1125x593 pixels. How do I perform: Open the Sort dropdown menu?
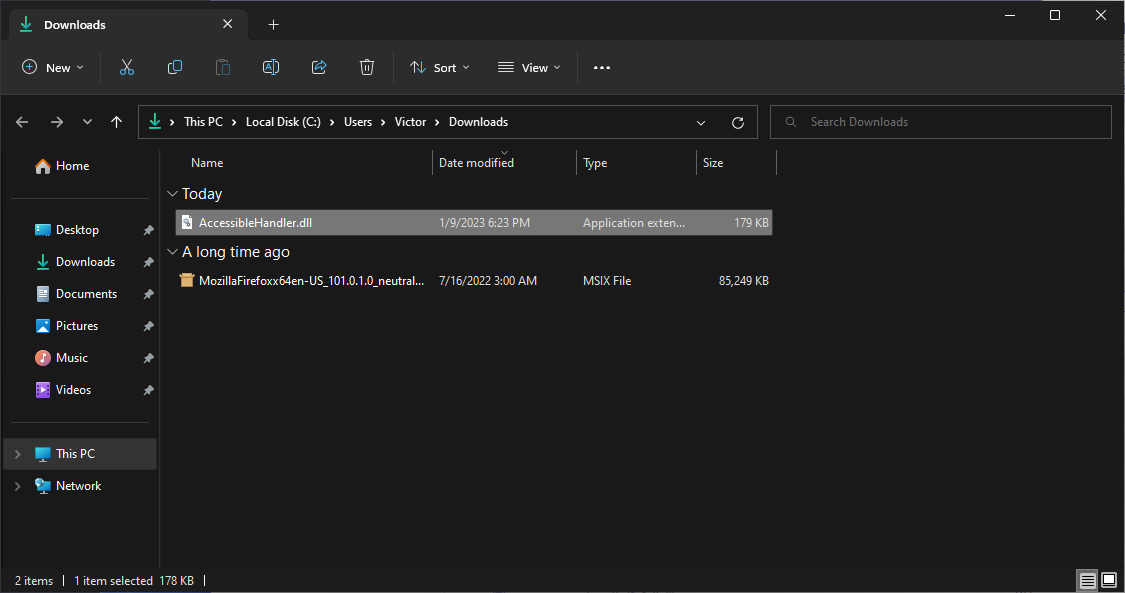point(440,67)
